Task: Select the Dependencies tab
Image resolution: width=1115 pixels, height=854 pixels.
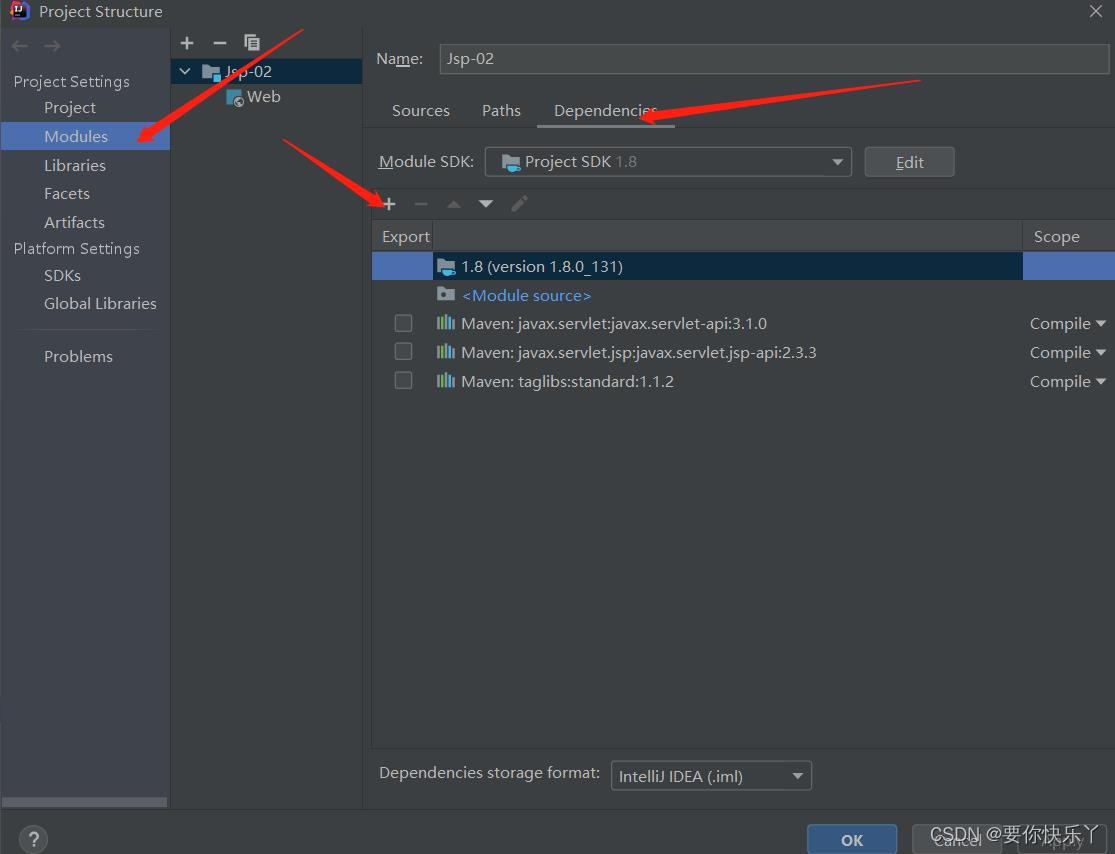Action: [x=605, y=111]
